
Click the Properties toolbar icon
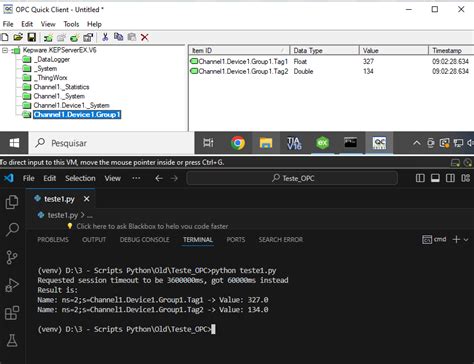(88, 37)
